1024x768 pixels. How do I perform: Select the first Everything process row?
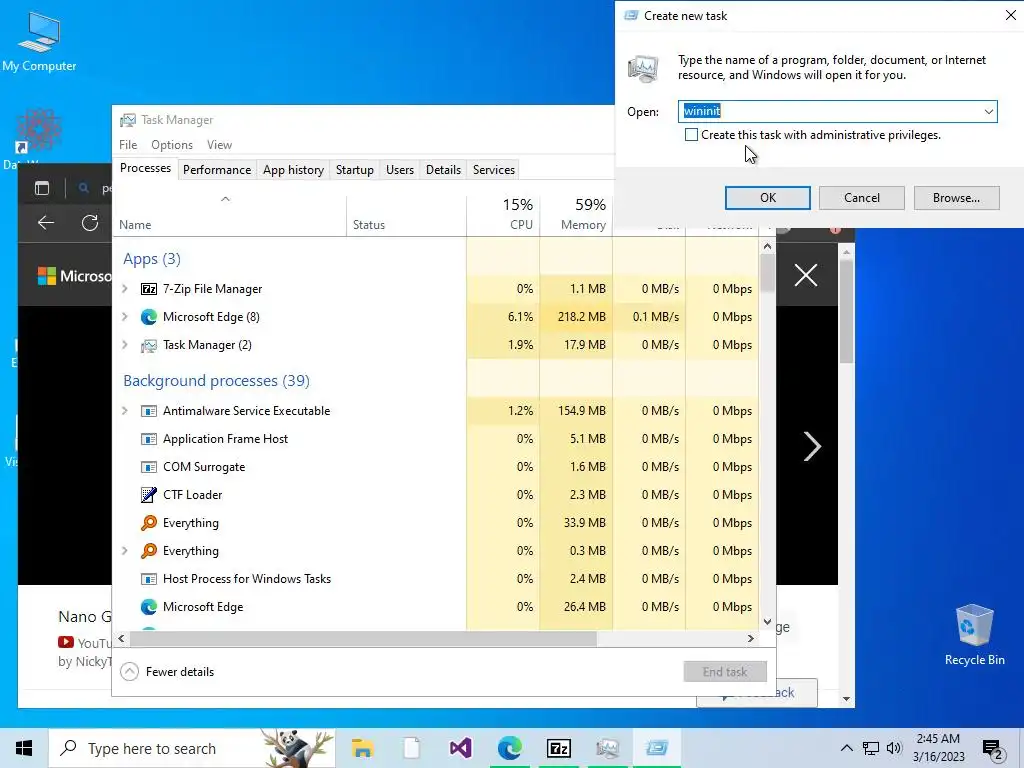(x=436, y=522)
